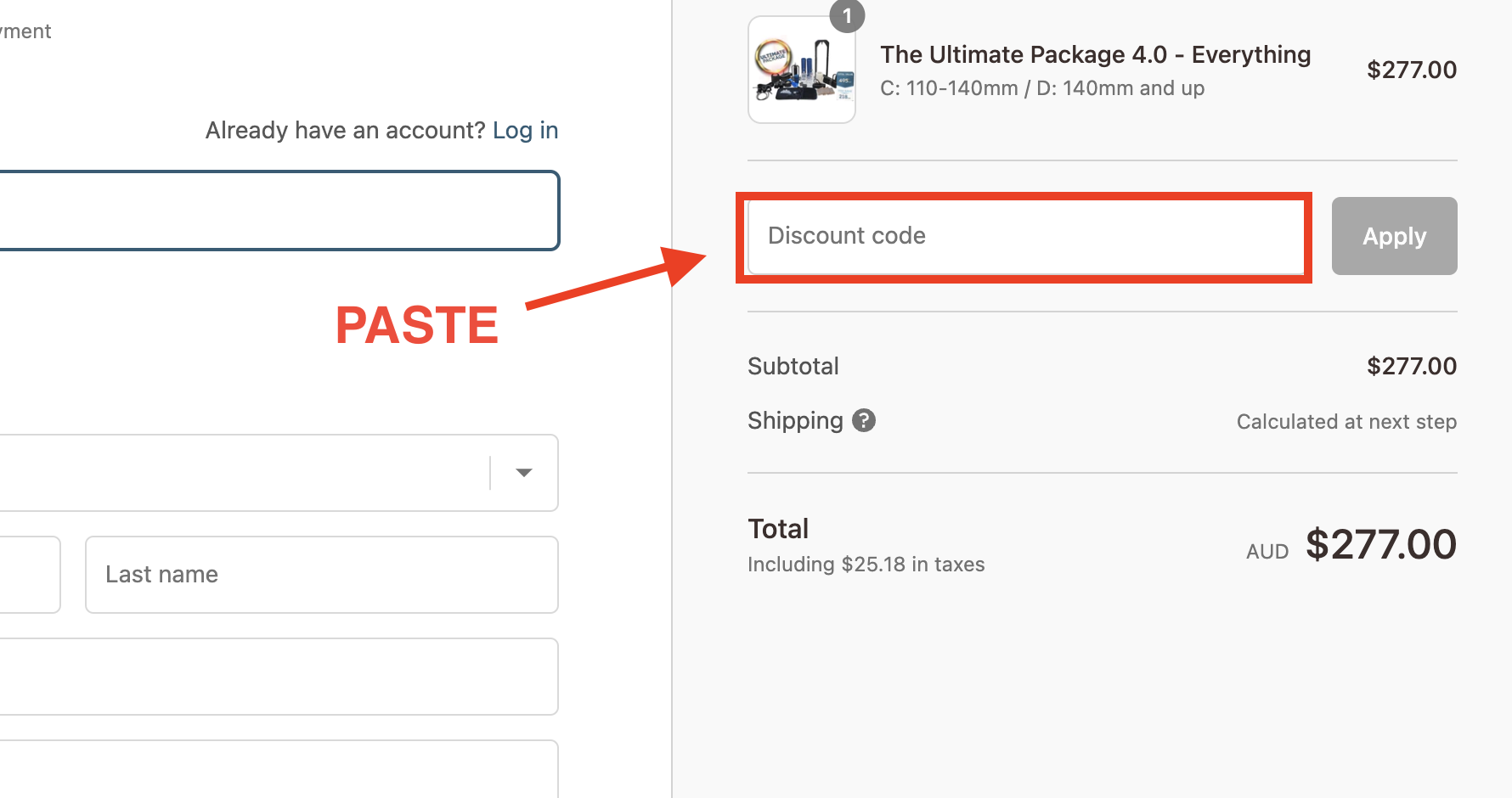Open The Ultimate Package product thumbnail
Viewport: 1512px width, 798px height.
point(802,70)
